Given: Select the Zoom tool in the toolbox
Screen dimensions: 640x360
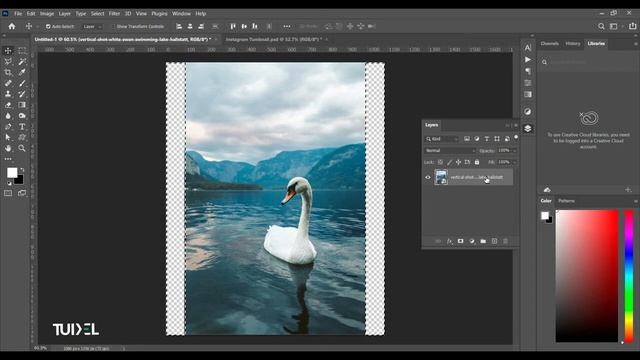Looking at the screenshot, I should pos(22,149).
